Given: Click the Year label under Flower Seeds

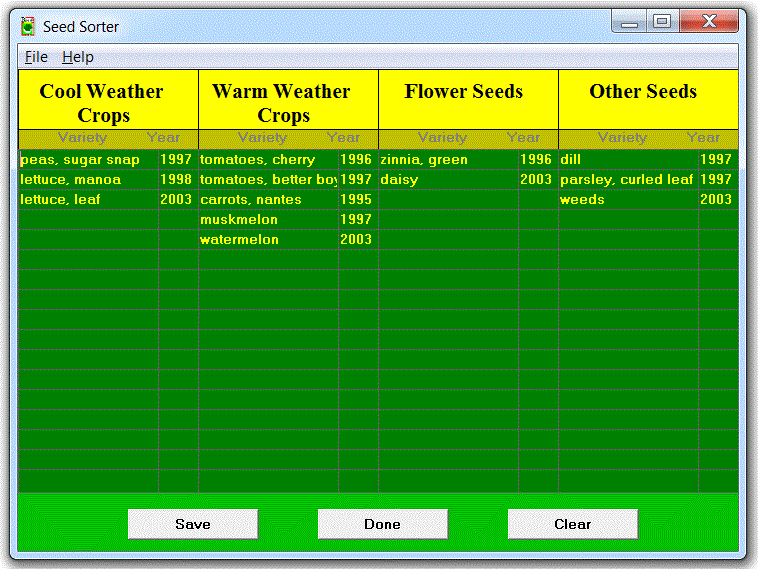Looking at the screenshot, I should tap(524, 138).
